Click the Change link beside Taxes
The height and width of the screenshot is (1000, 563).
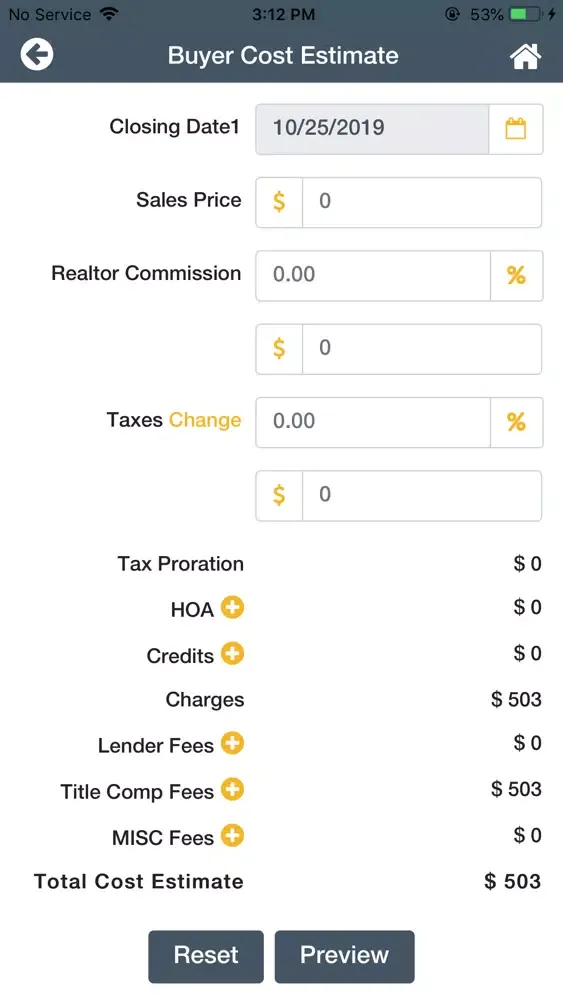point(205,420)
